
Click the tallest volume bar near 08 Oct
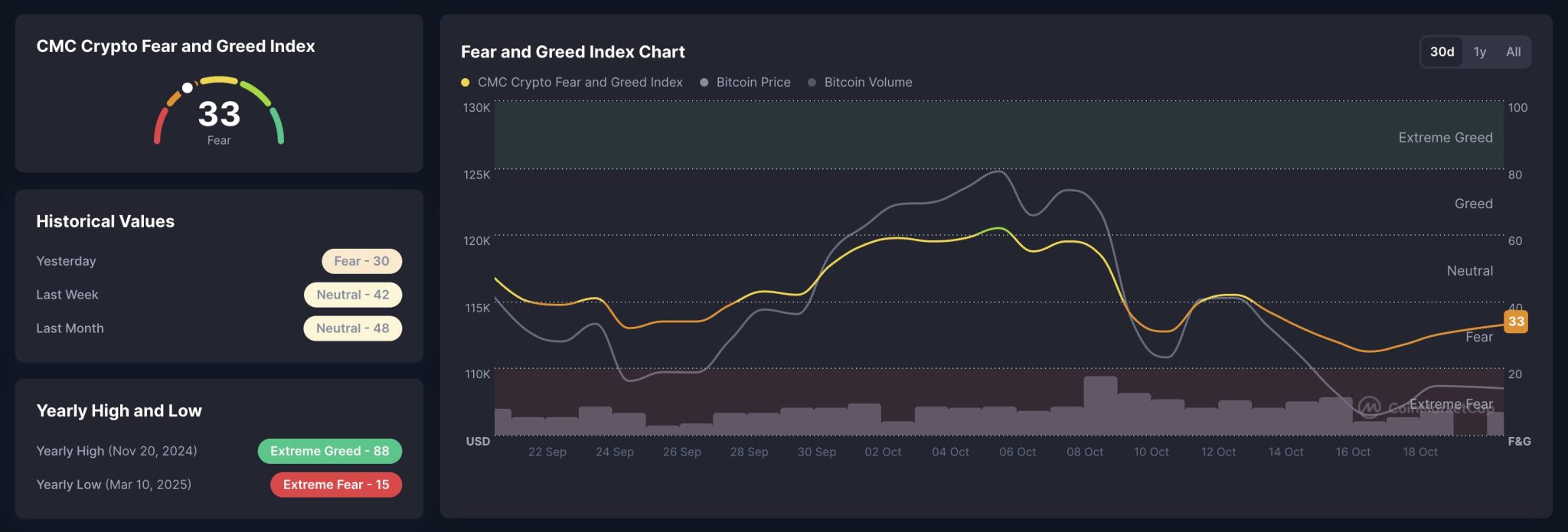click(x=1100, y=406)
